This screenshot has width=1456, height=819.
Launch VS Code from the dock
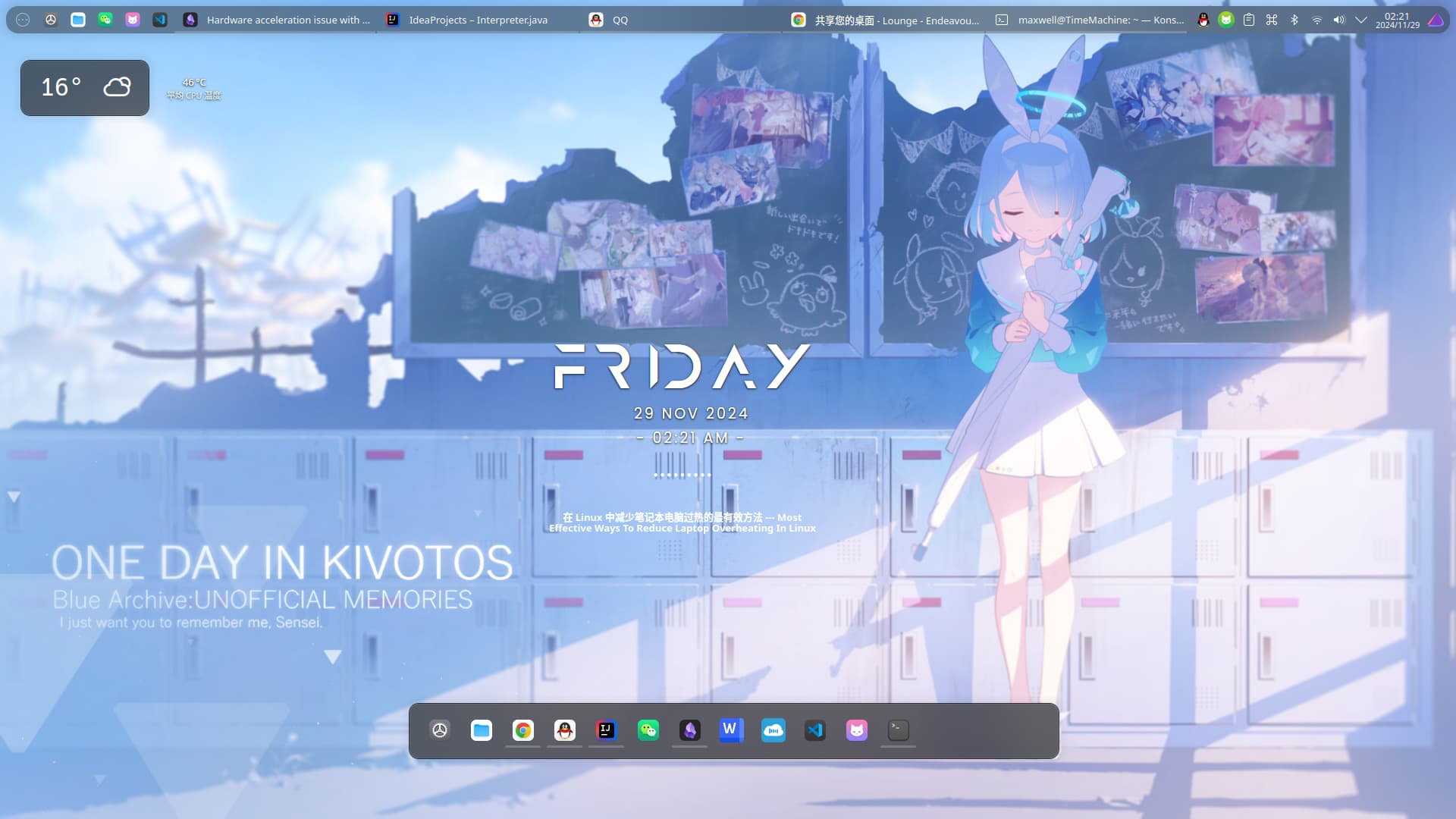tap(815, 730)
